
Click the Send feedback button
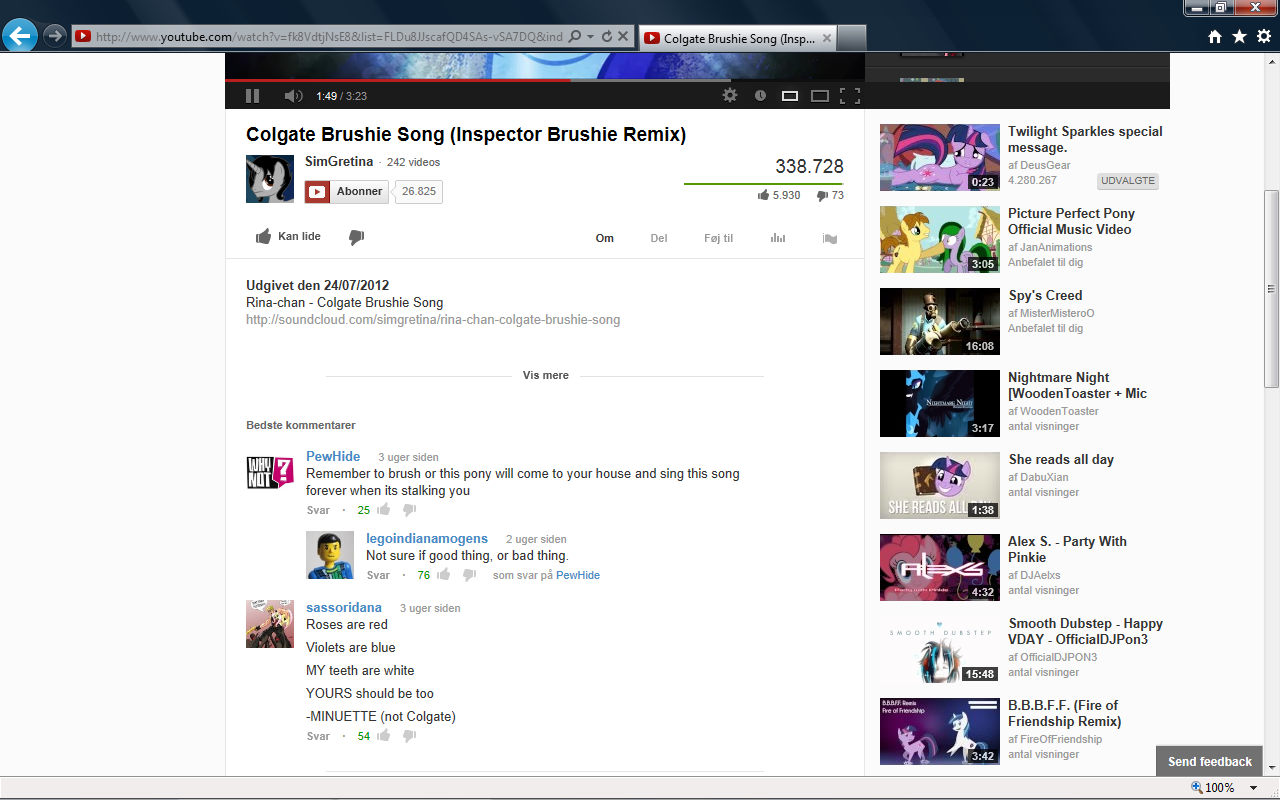pyautogui.click(x=1210, y=761)
